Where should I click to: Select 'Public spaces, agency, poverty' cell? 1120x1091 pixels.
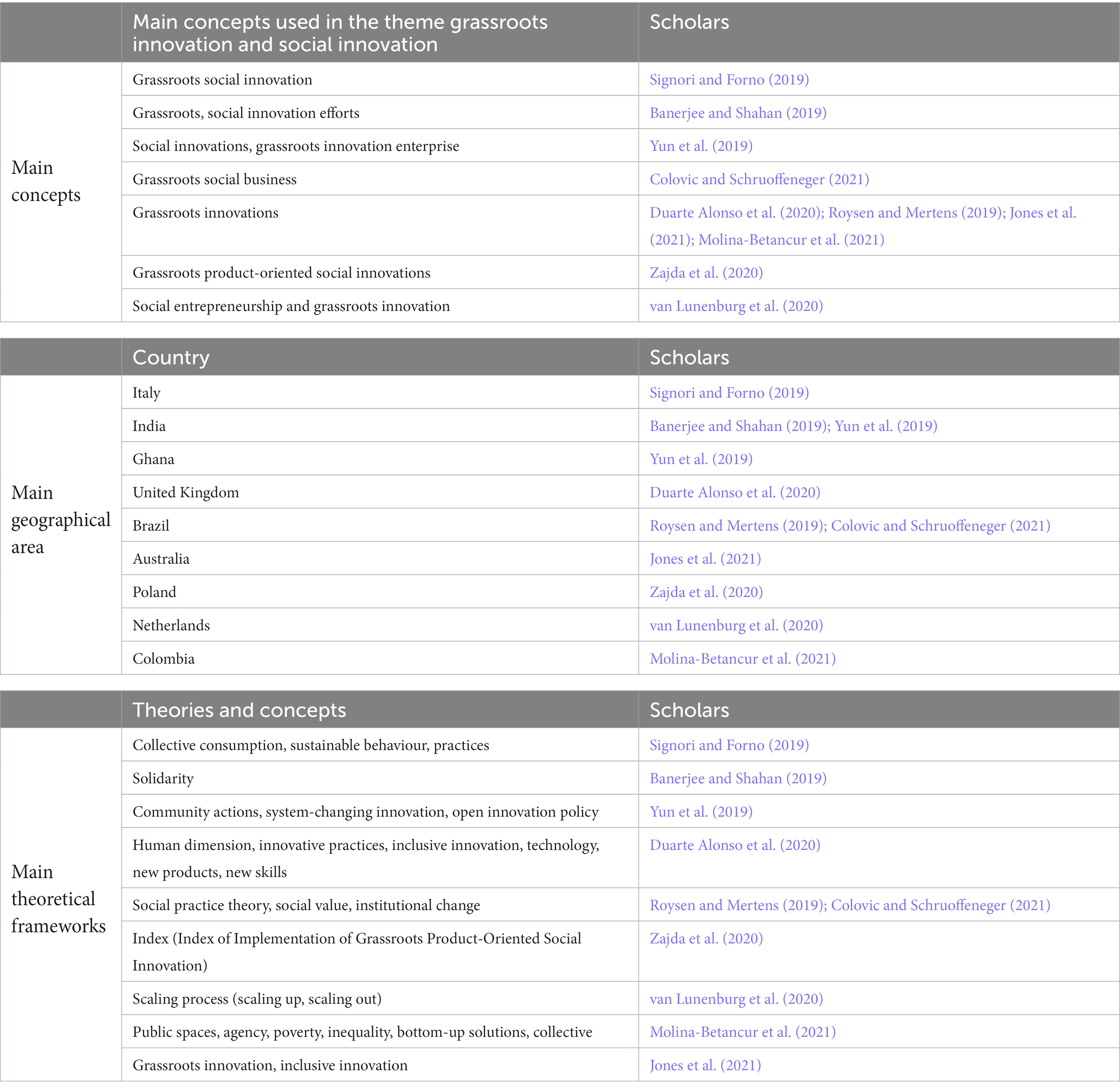point(380,1031)
